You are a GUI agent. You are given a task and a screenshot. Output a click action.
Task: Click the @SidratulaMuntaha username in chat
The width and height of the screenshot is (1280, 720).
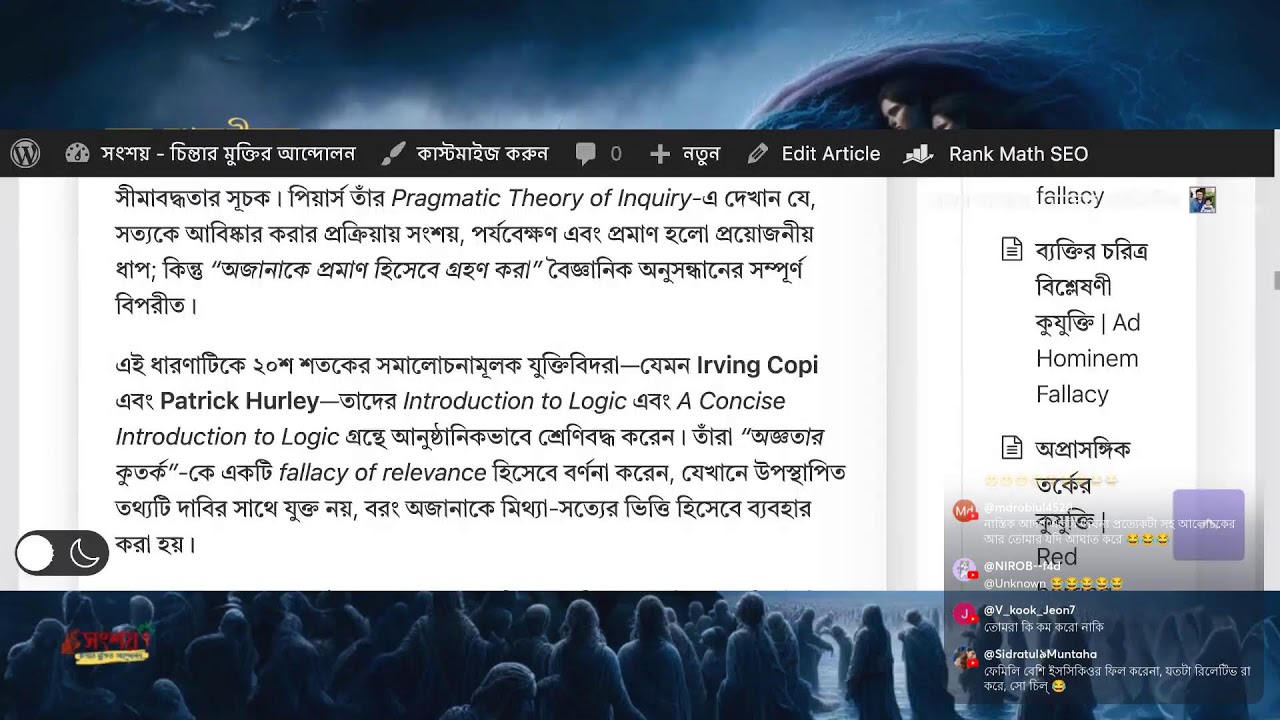coord(1040,654)
